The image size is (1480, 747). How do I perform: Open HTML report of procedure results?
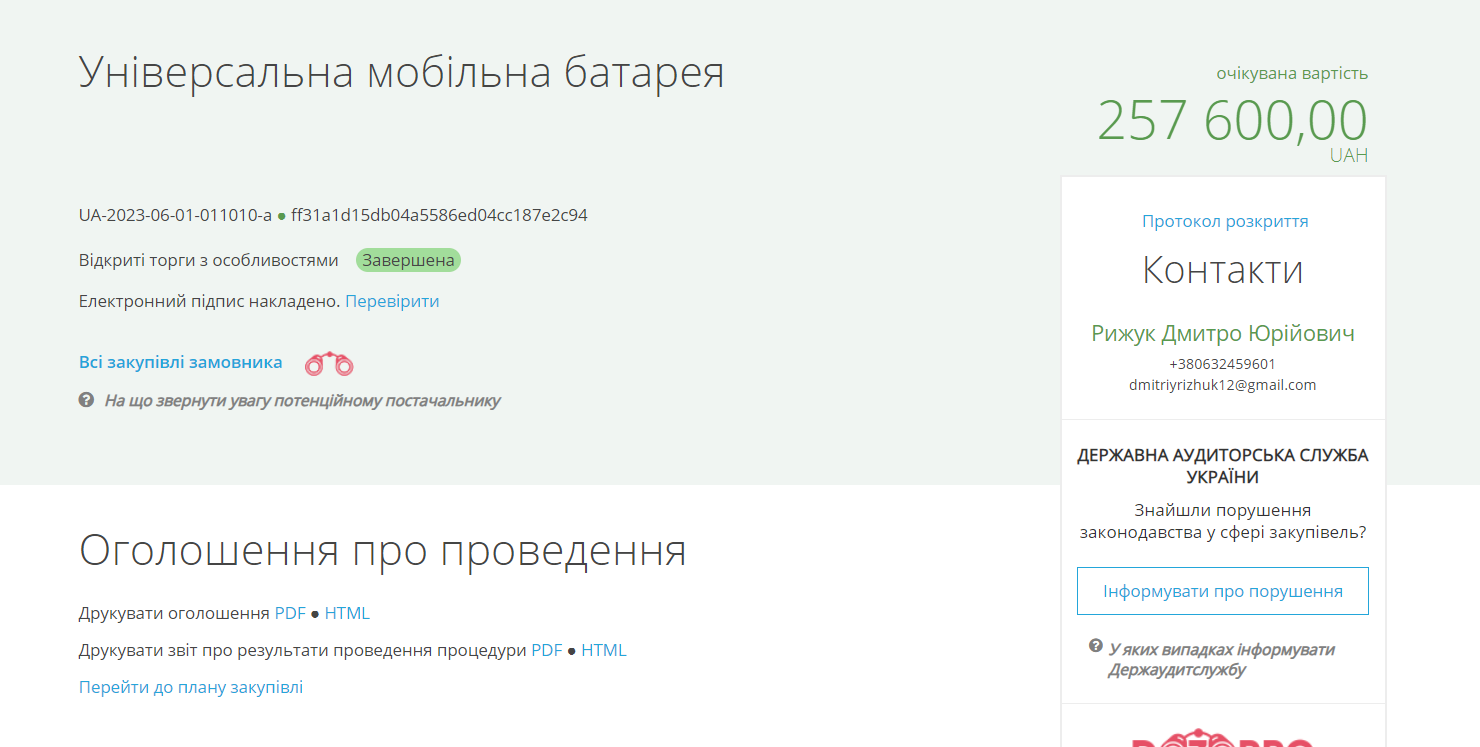click(604, 650)
